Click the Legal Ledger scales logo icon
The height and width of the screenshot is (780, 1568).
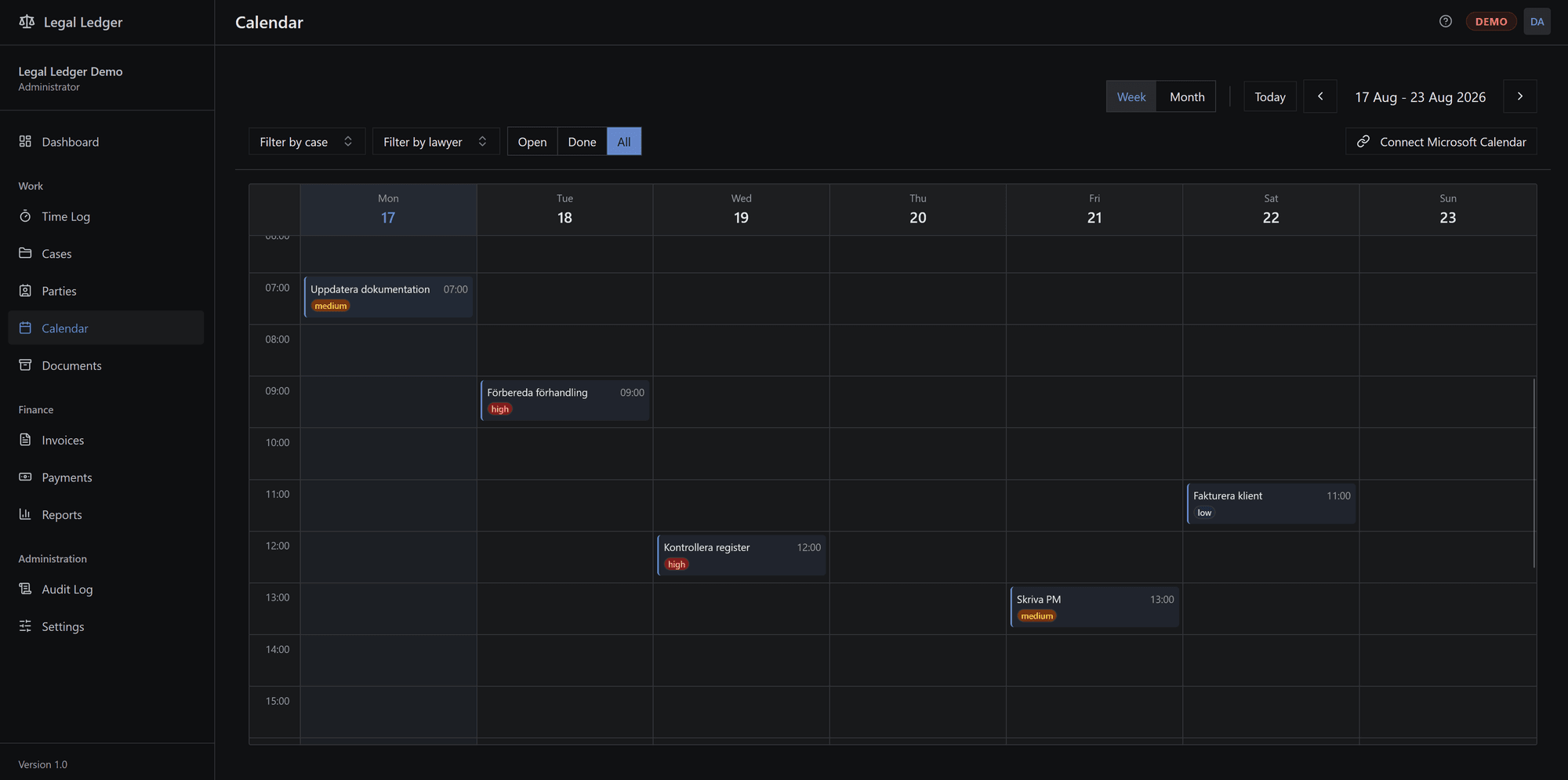pyautogui.click(x=27, y=22)
